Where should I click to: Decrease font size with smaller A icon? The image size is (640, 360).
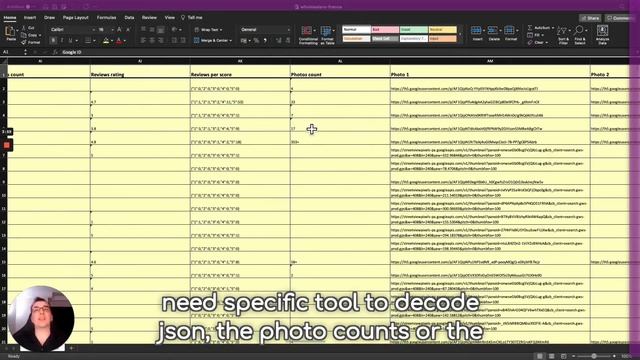coord(128,30)
